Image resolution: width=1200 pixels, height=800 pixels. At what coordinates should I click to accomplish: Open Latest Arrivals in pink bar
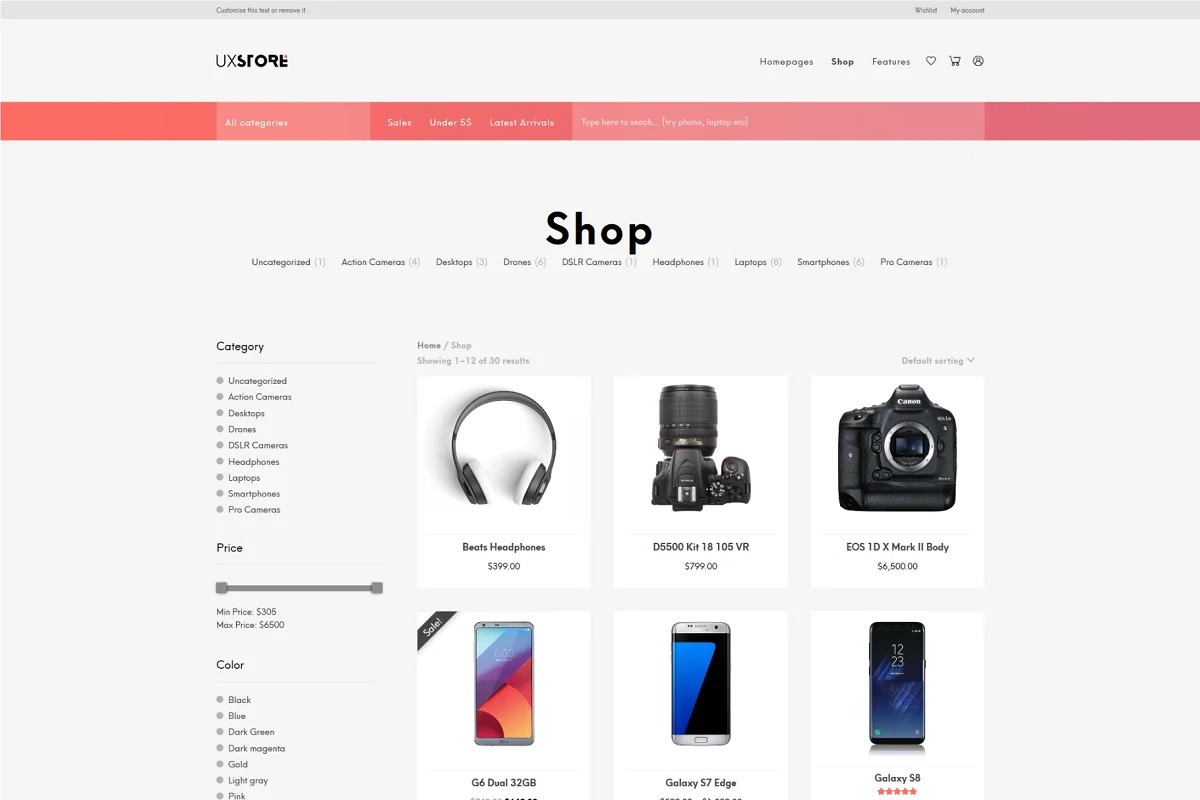521,122
